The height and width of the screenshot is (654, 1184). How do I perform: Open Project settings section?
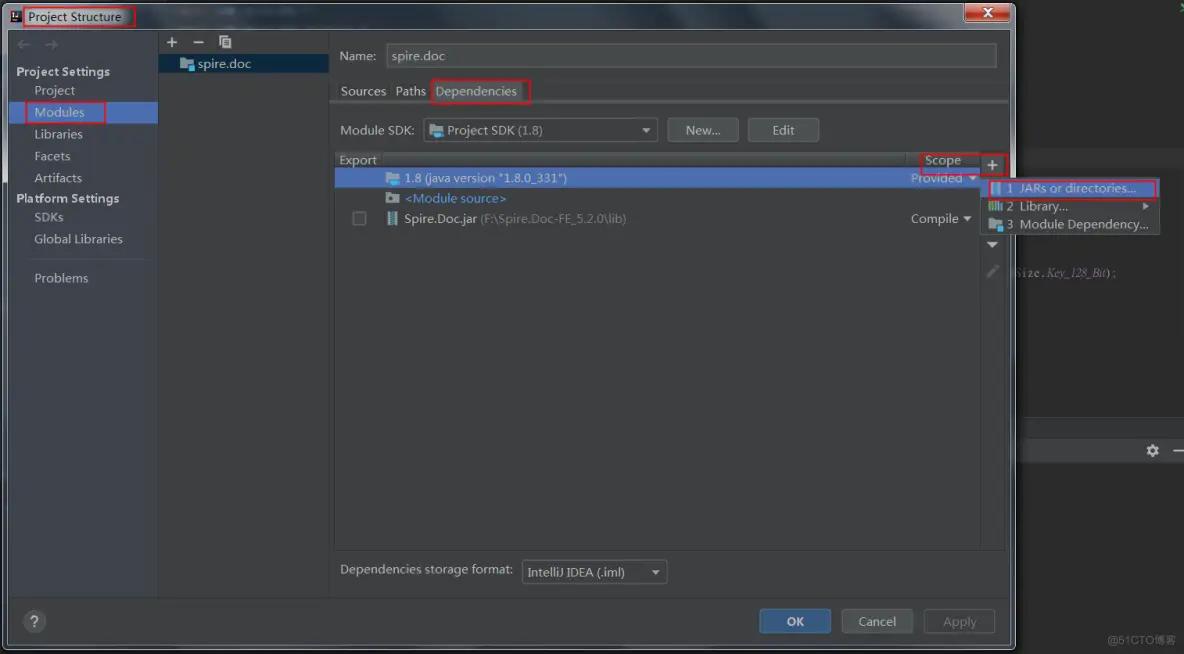tap(54, 90)
